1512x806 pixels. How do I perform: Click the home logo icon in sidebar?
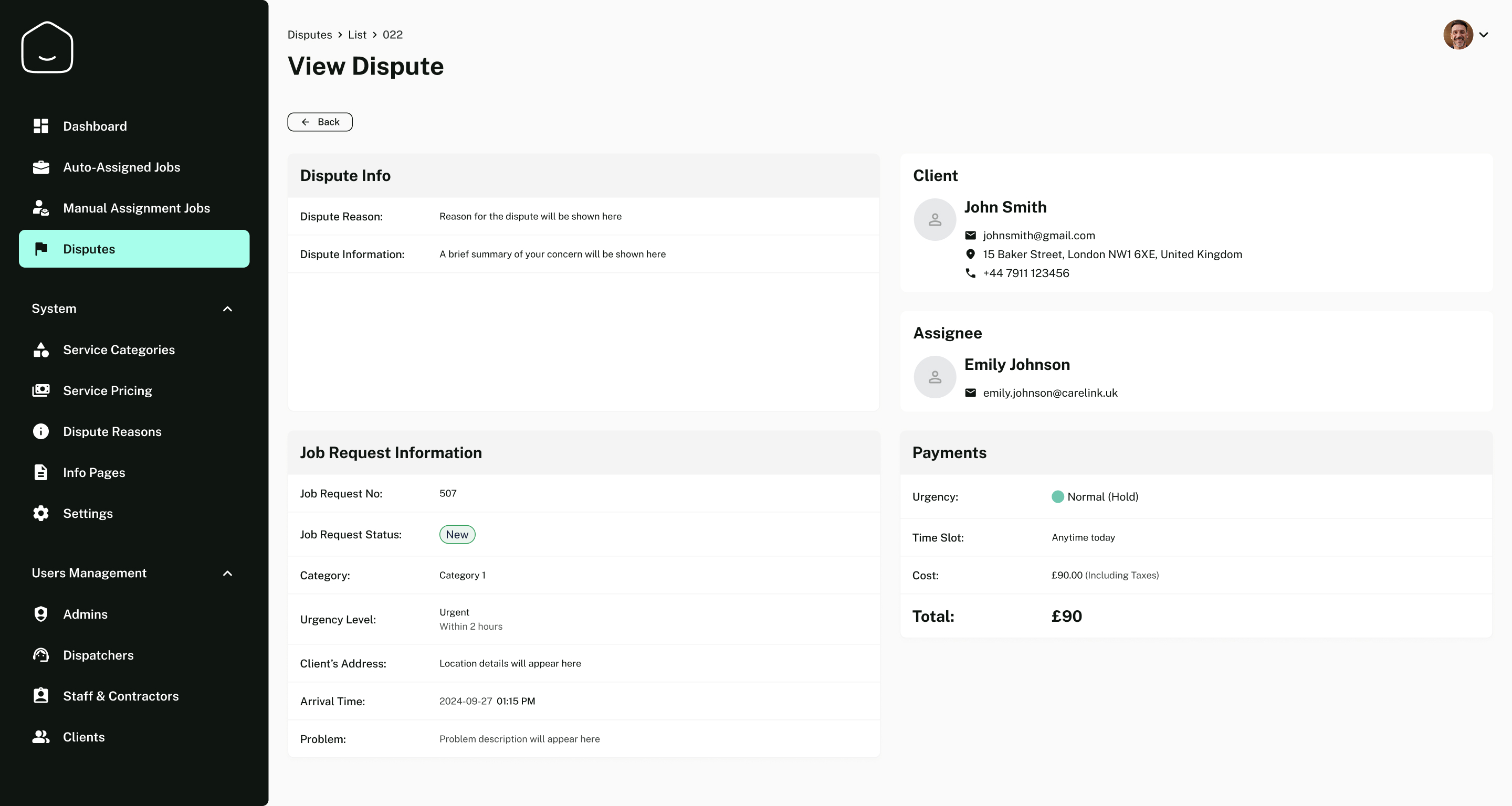point(47,47)
